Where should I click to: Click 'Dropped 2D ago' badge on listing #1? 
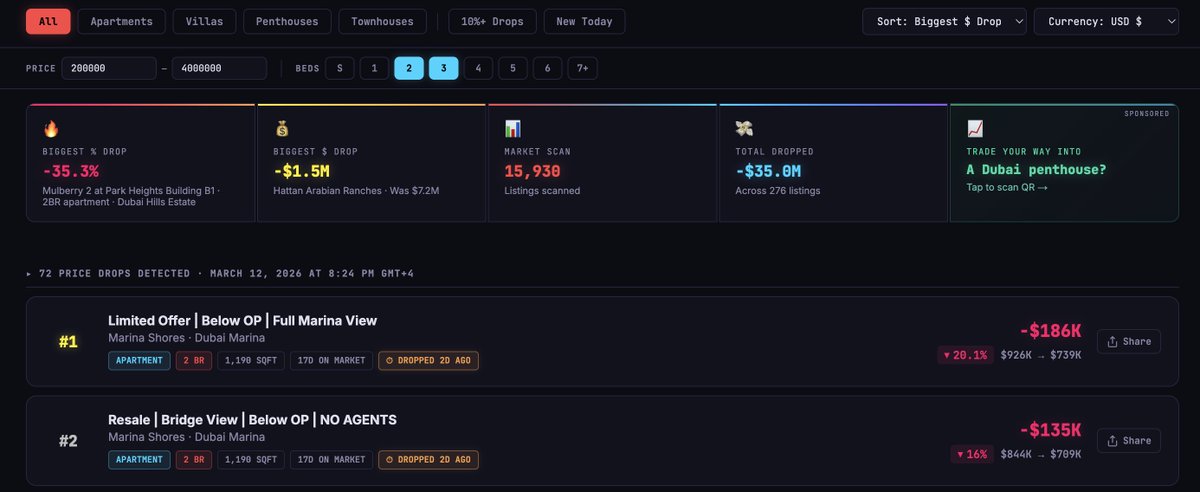[x=428, y=360]
